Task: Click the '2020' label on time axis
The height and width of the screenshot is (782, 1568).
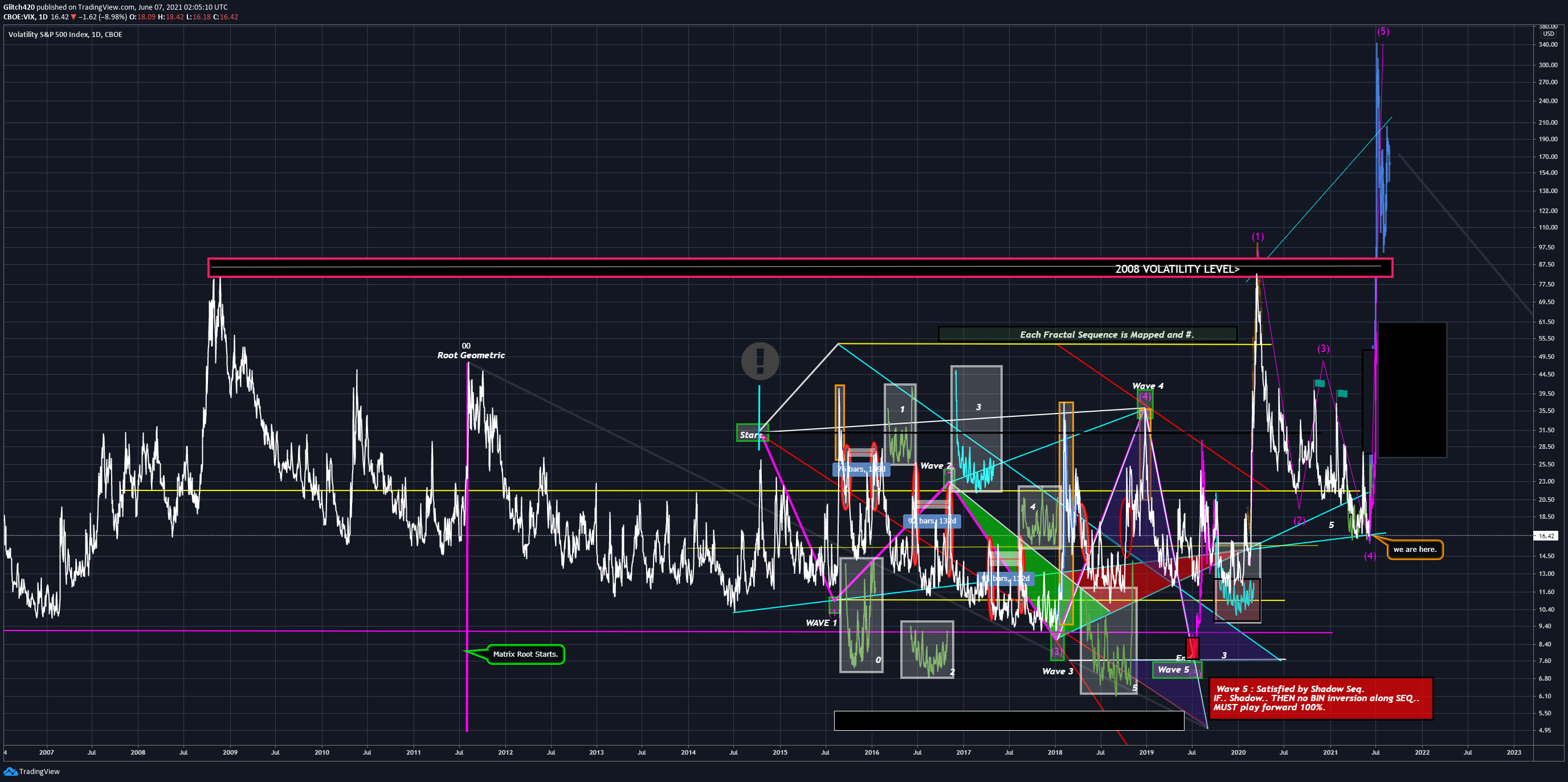Action: [x=1238, y=753]
